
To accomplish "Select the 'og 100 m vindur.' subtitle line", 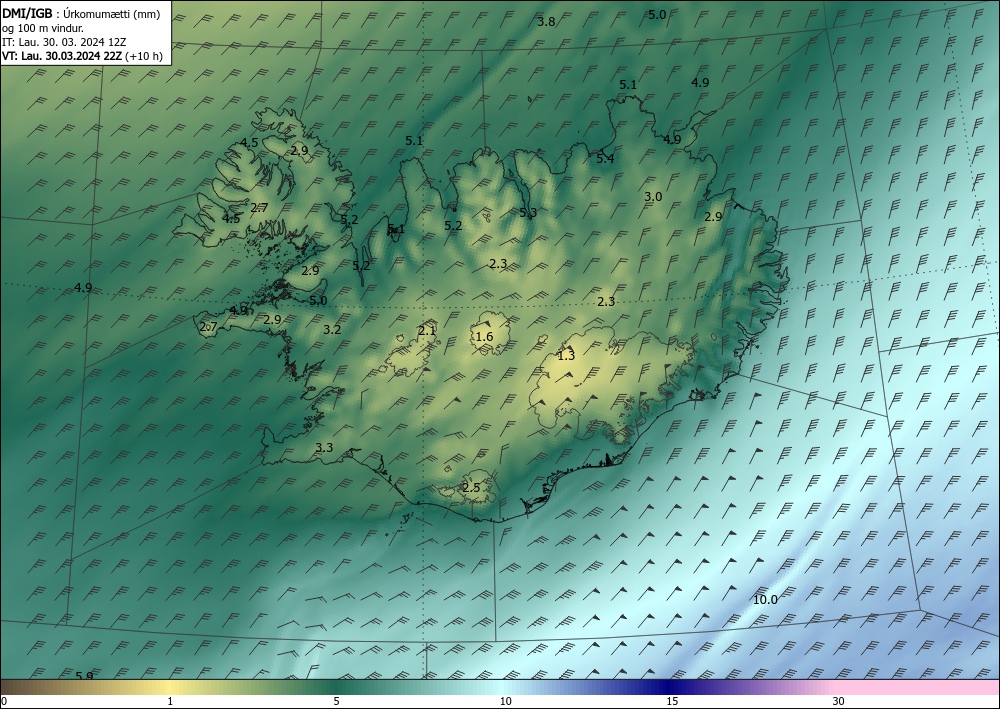I will (43, 28).
